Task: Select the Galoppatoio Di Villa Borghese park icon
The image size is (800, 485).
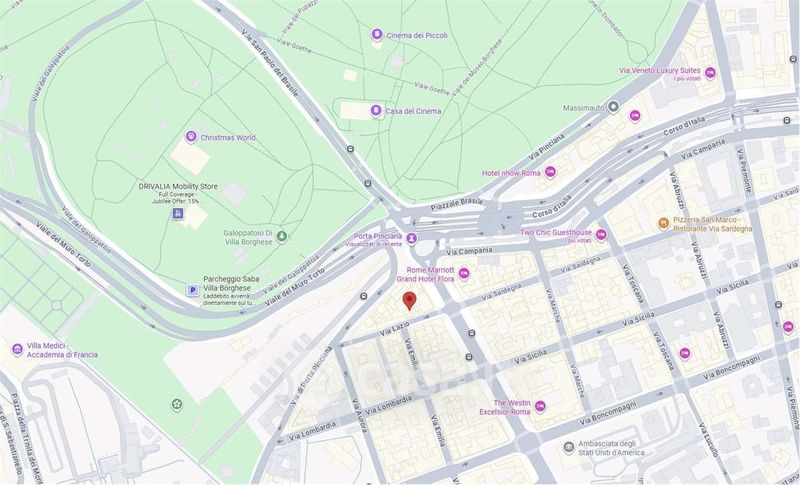Action: 282,236
